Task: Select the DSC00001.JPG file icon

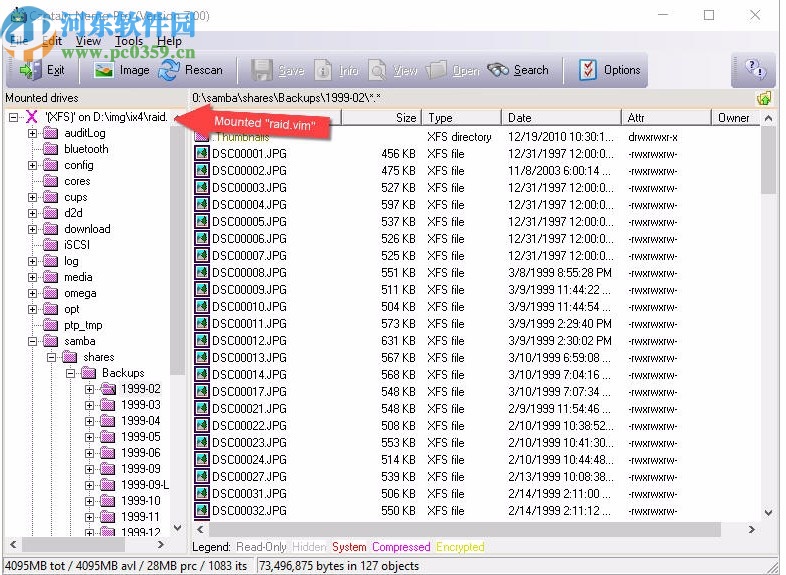Action: pos(201,154)
